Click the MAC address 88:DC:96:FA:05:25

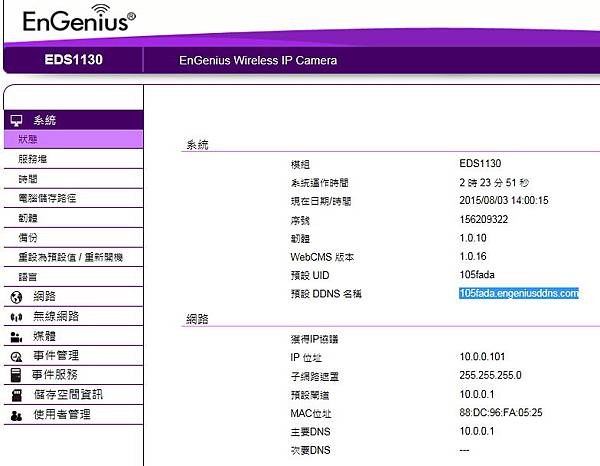(x=501, y=412)
